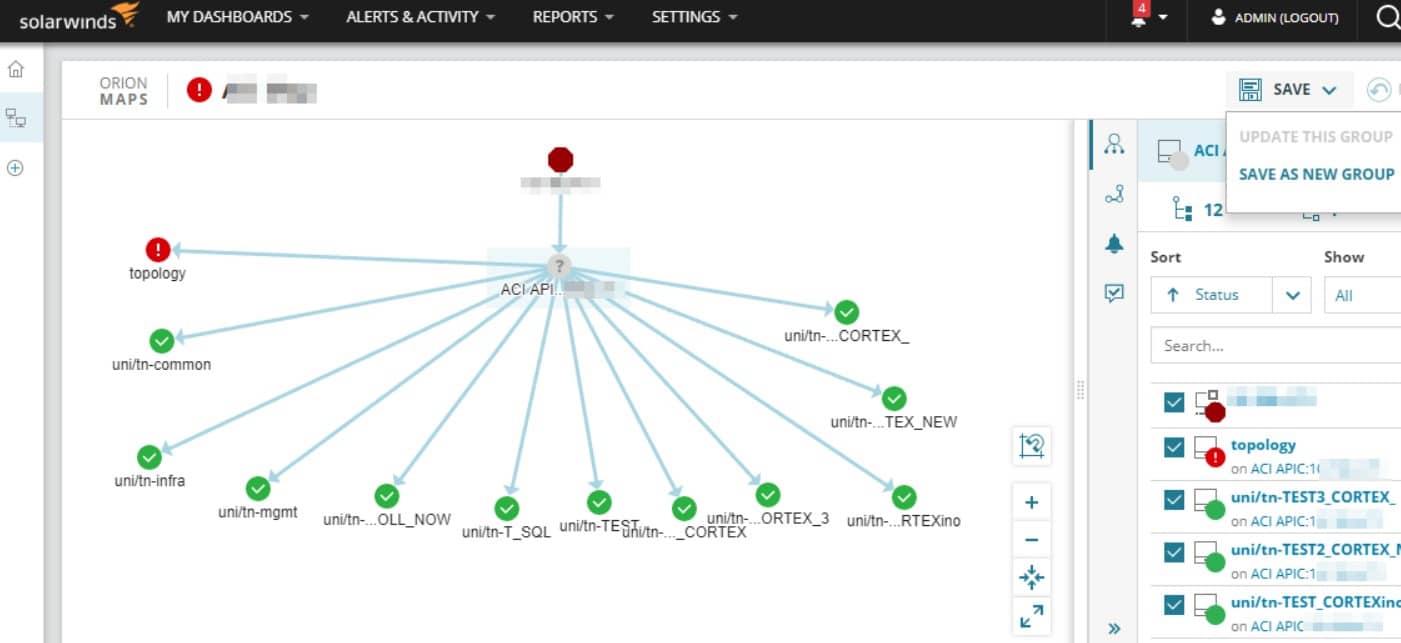
Task: Zoom out the map with minus button
Action: tap(1032, 541)
